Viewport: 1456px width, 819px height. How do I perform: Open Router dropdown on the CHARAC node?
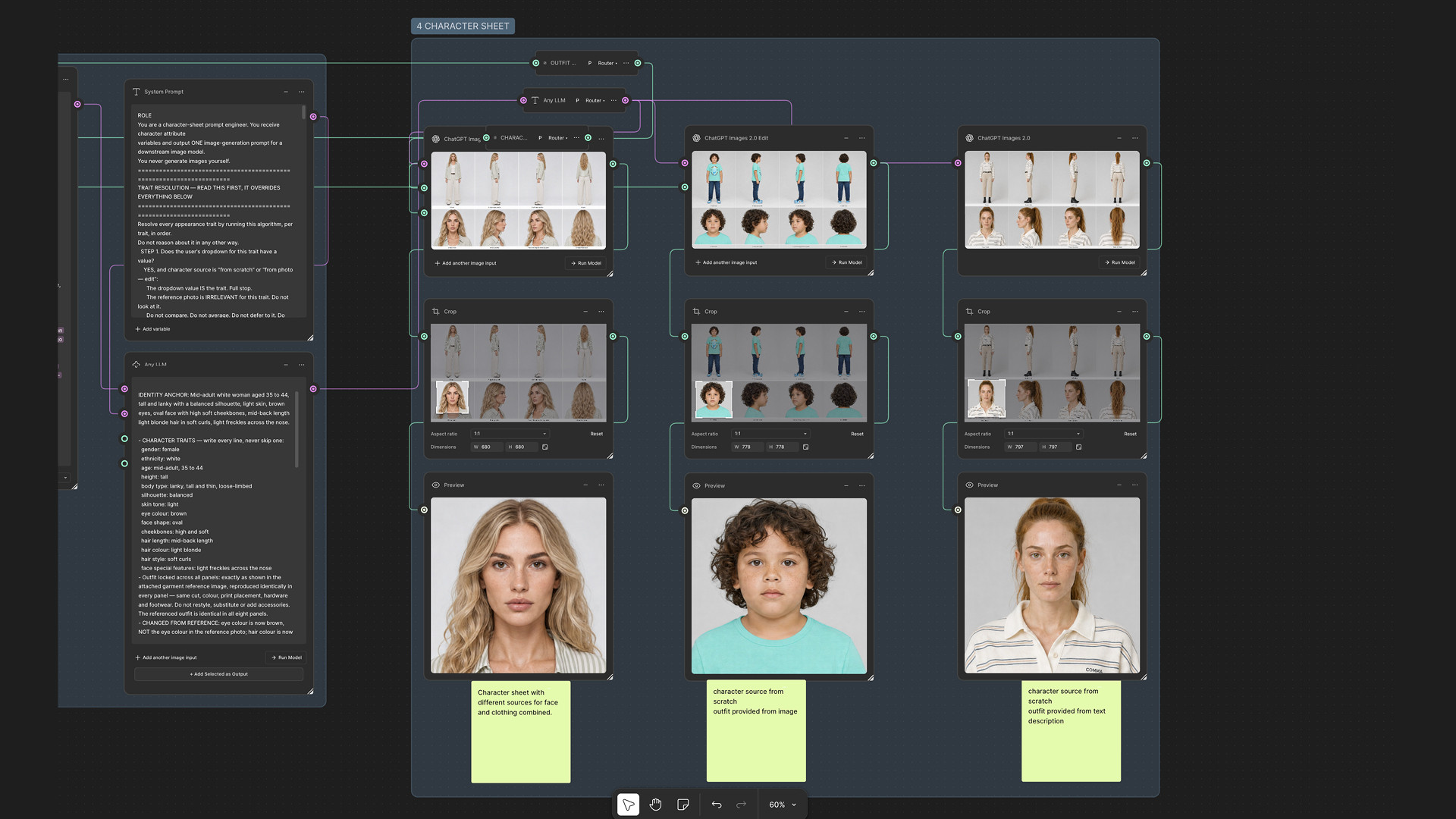[x=558, y=138]
